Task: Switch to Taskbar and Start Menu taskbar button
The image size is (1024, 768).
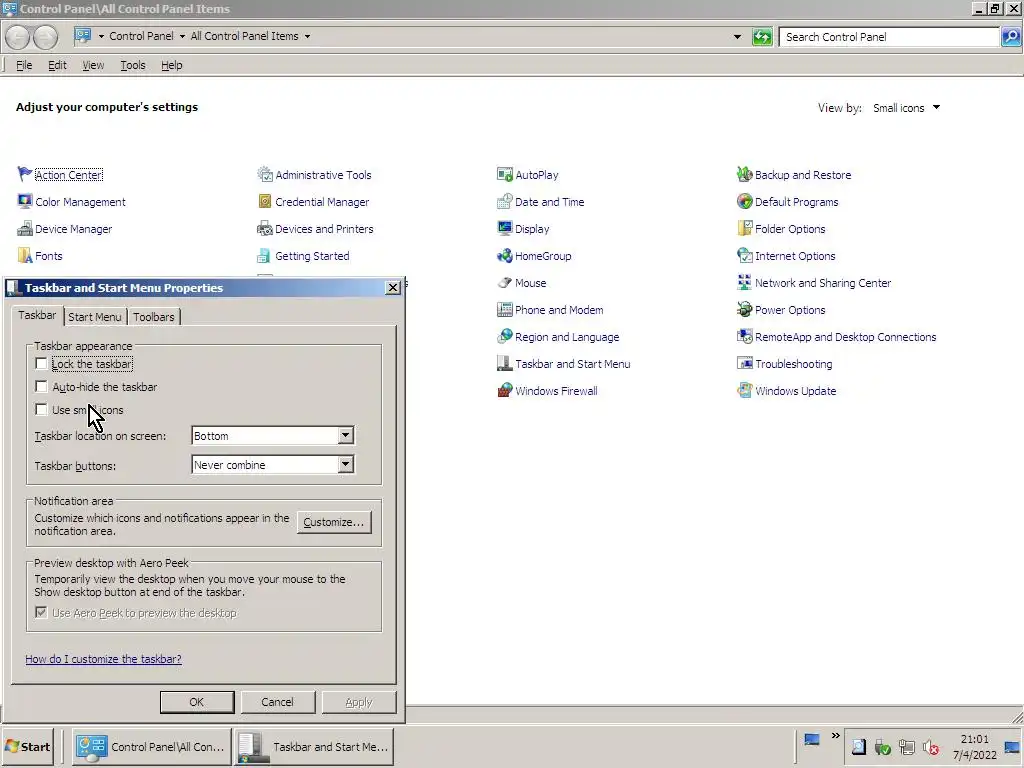Action: pos(314,746)
